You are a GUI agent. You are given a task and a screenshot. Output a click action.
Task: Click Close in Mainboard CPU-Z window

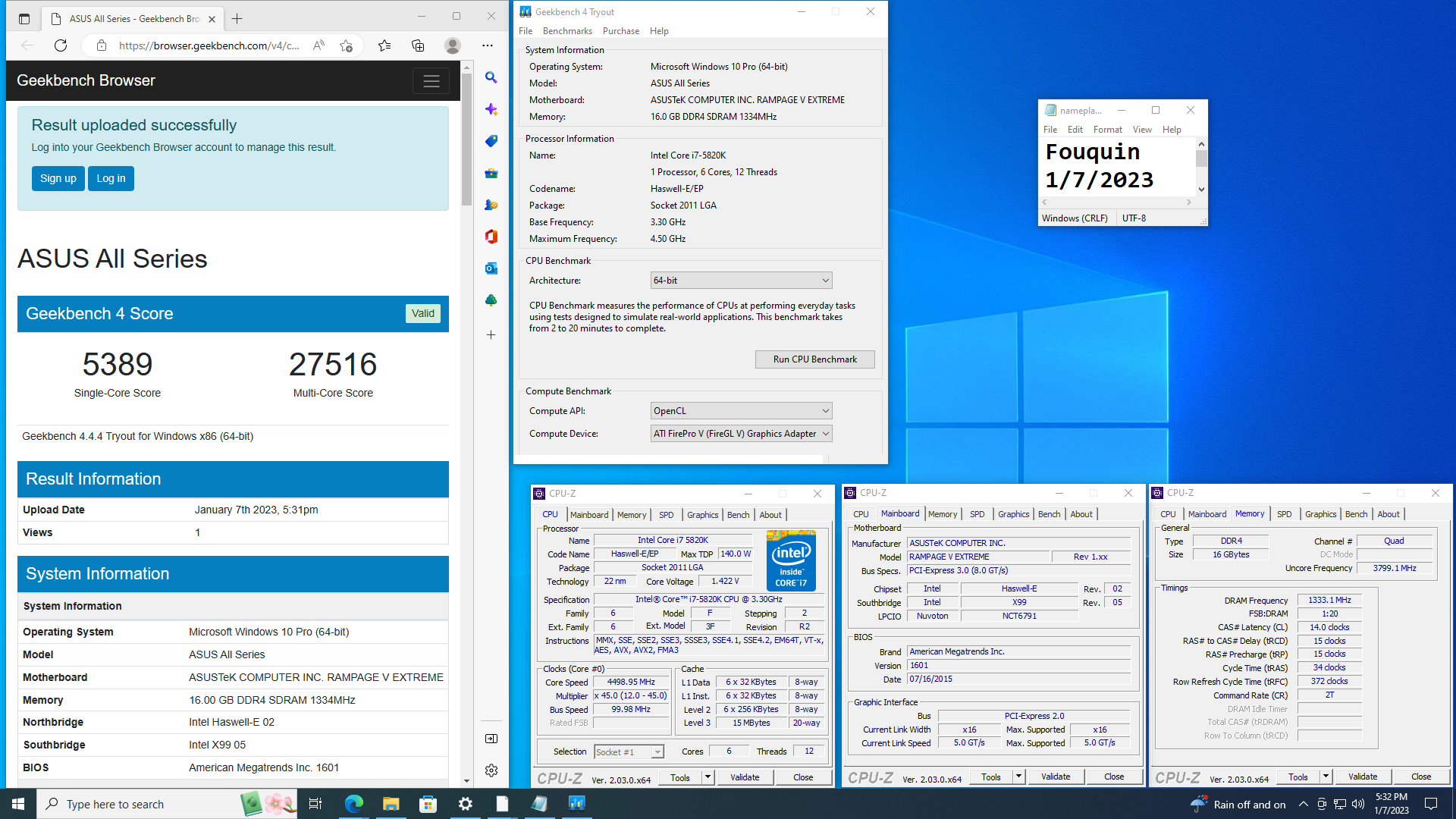tap(1114, 777)
